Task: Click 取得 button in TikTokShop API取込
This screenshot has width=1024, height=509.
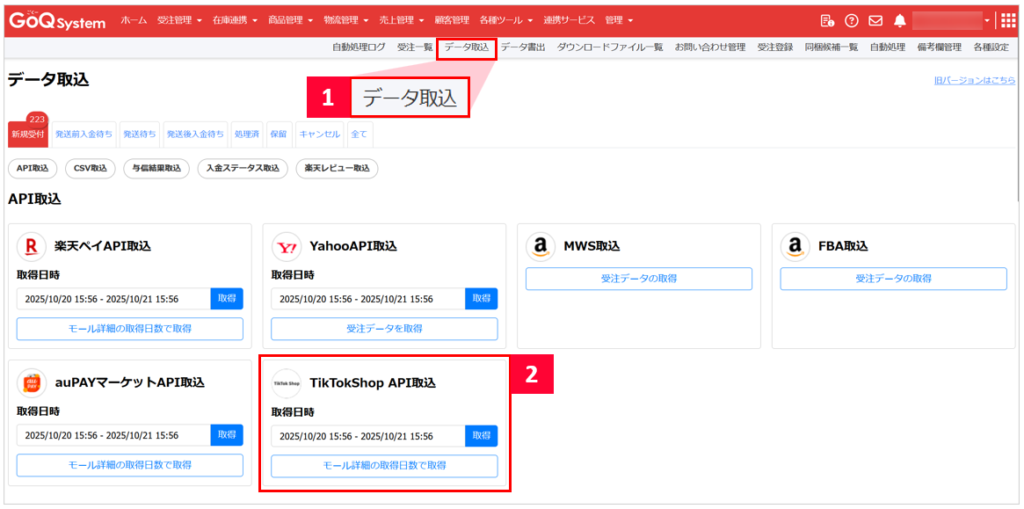Action: (481, 436)
